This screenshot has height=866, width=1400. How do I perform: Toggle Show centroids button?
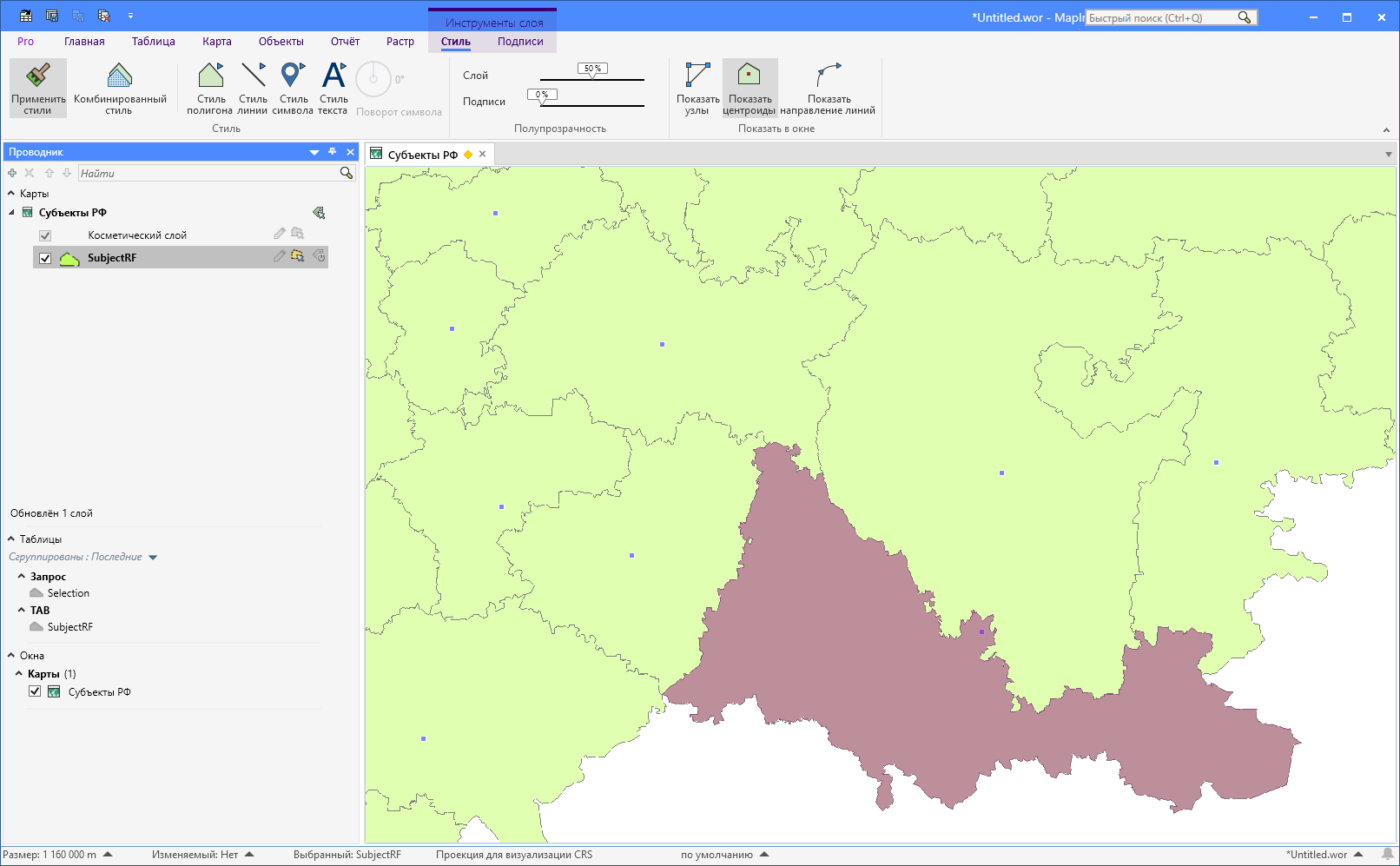(x=749, y=76)
